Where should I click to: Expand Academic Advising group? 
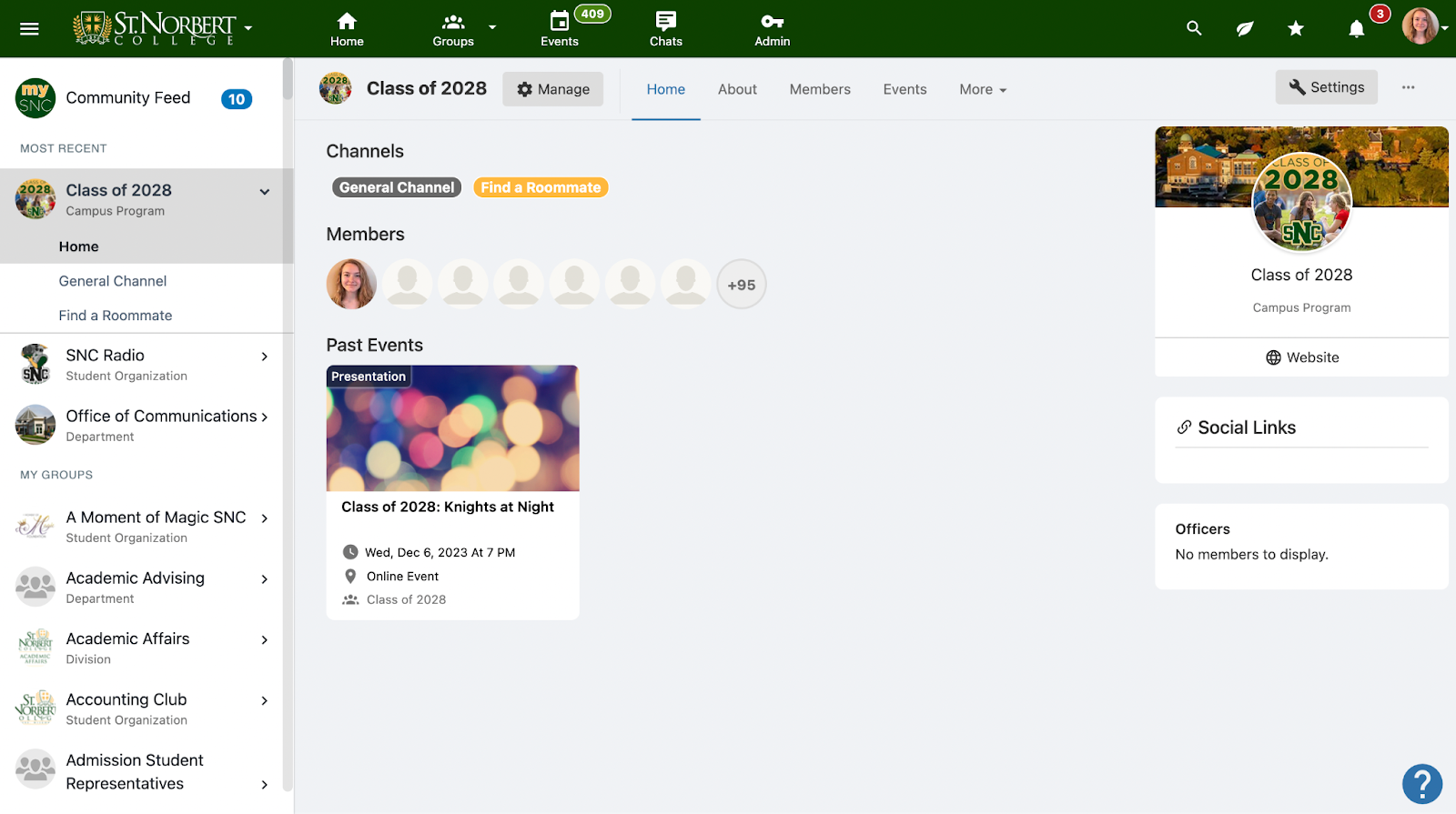click(264, 579)
